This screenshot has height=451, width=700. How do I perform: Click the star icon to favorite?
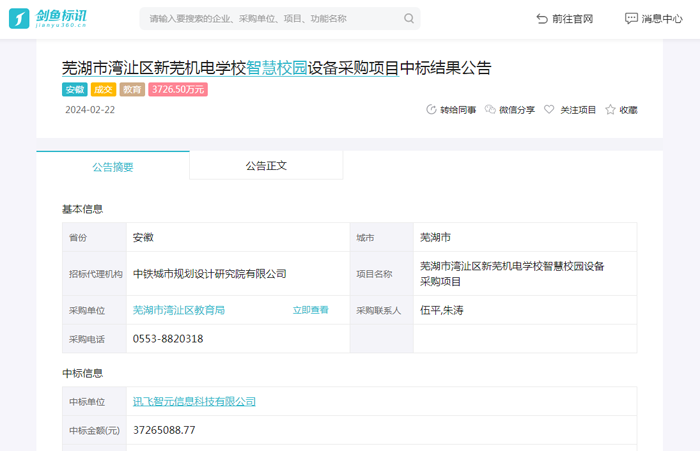[610, 109]
